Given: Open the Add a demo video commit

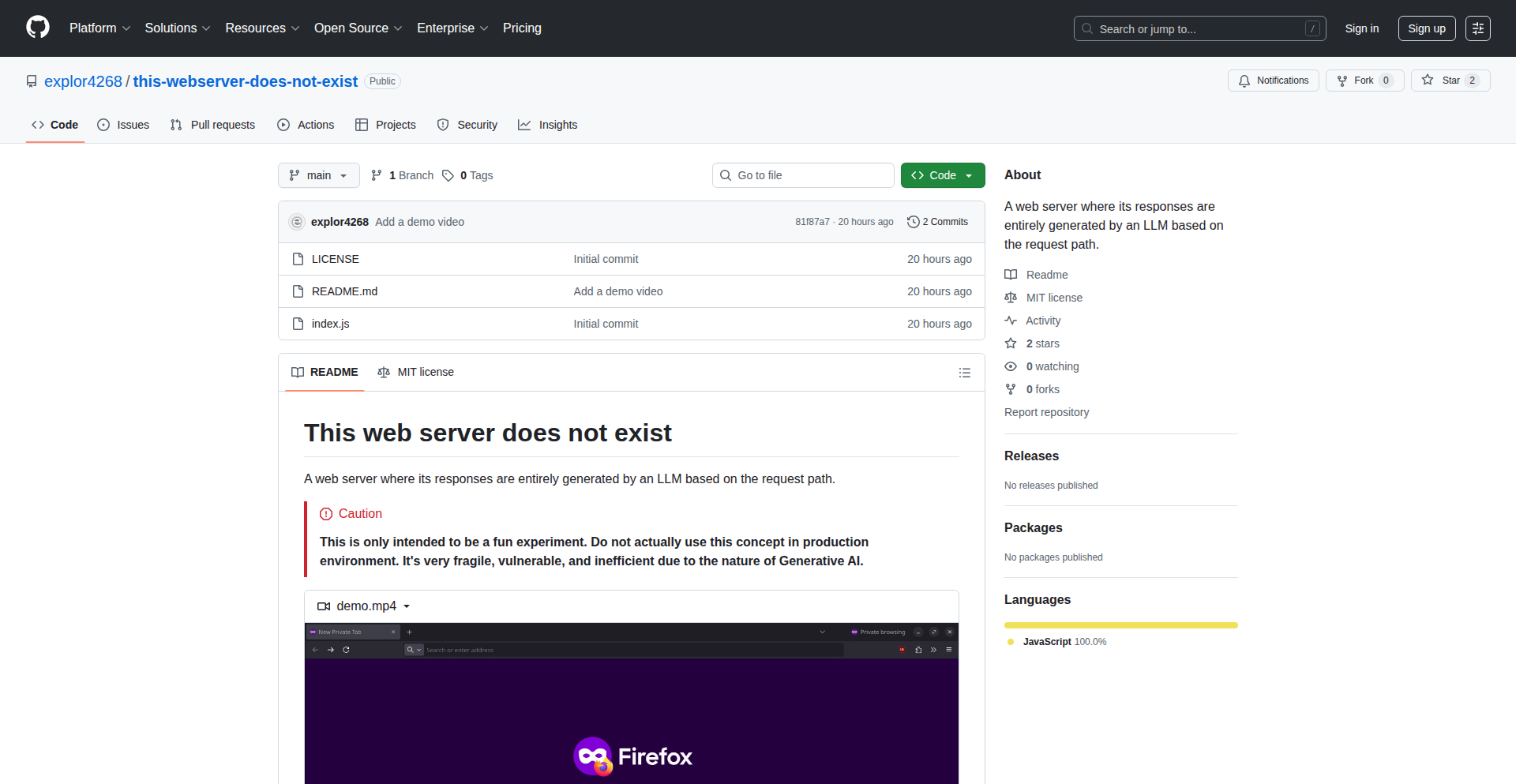Looking at the screenshot, I should point(419,222).
